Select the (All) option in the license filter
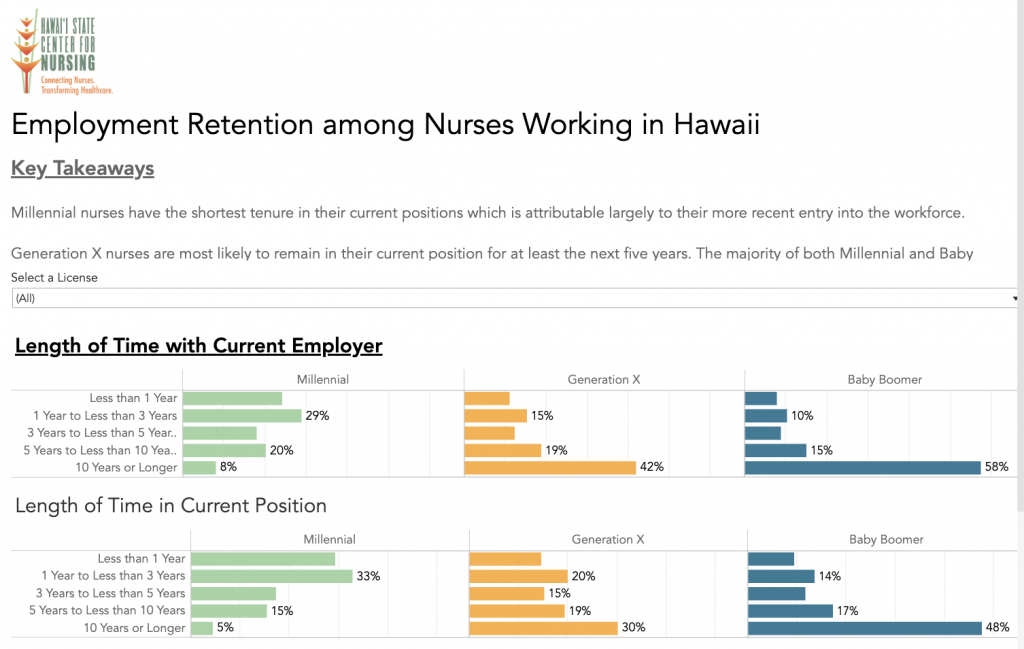 point(30,297)
